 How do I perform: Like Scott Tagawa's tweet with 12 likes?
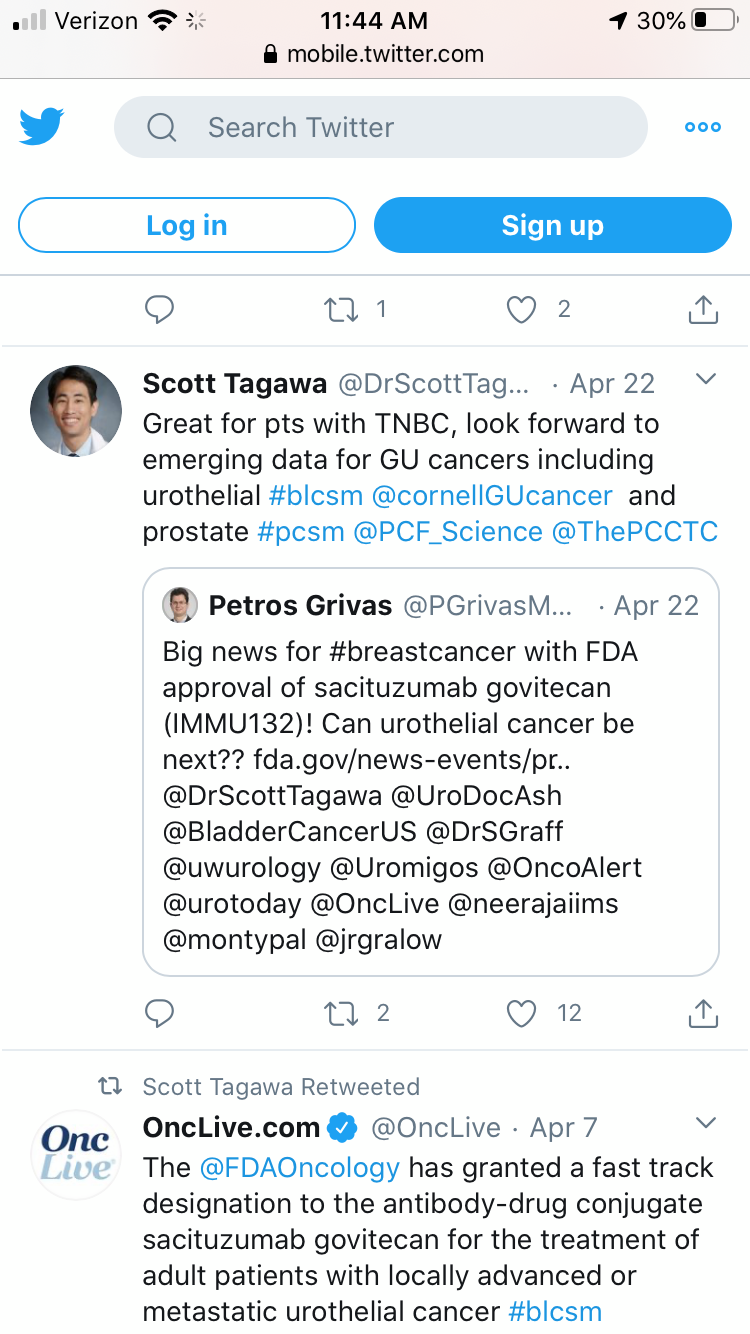(521, 1014)
